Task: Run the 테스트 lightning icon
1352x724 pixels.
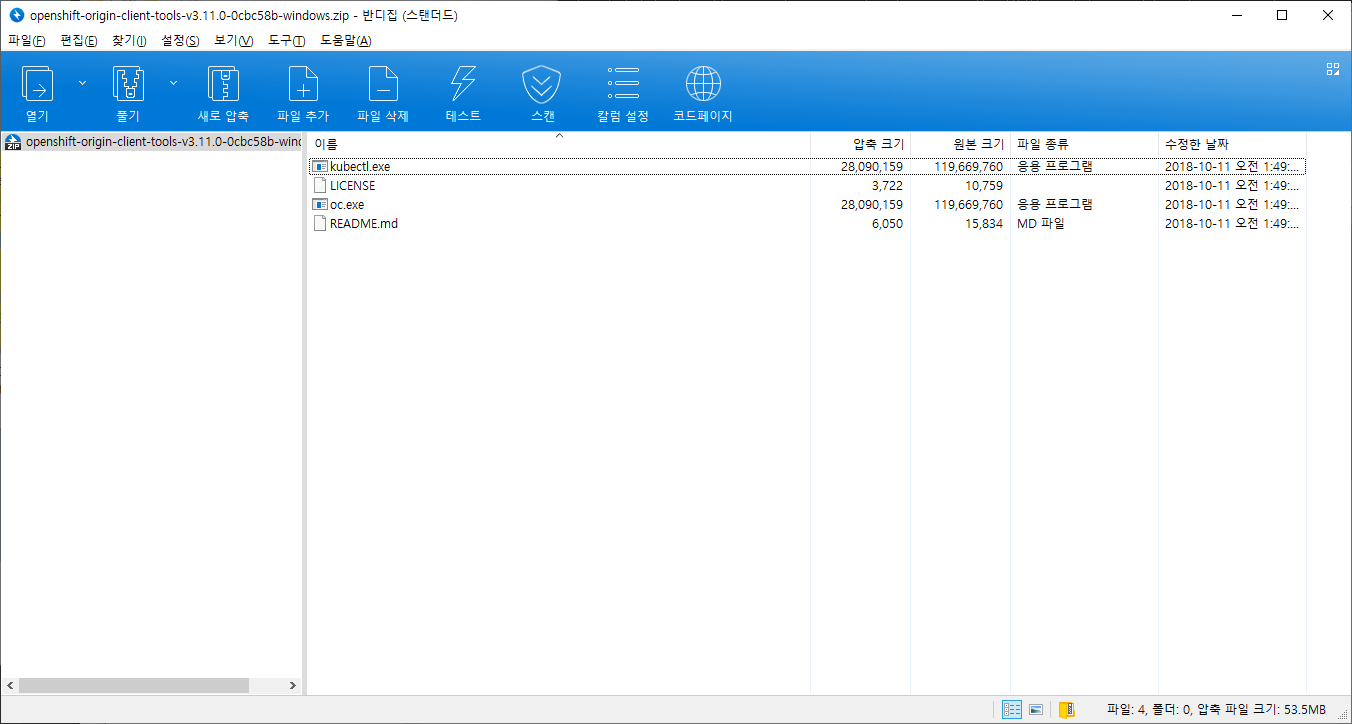Action: tap(463, 86)
